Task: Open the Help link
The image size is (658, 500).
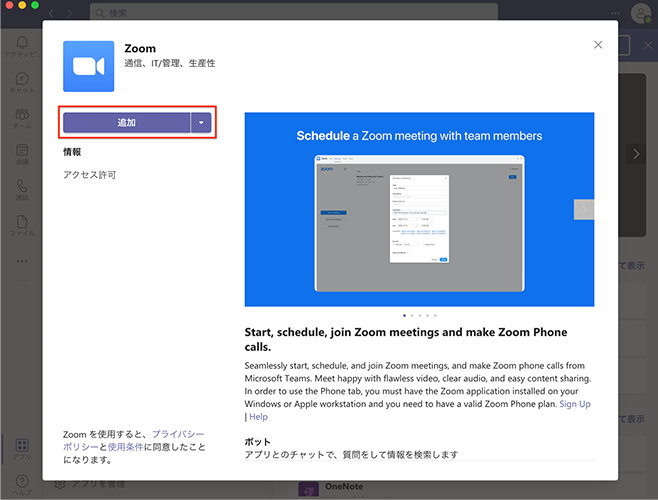Action: click(258, 417)
